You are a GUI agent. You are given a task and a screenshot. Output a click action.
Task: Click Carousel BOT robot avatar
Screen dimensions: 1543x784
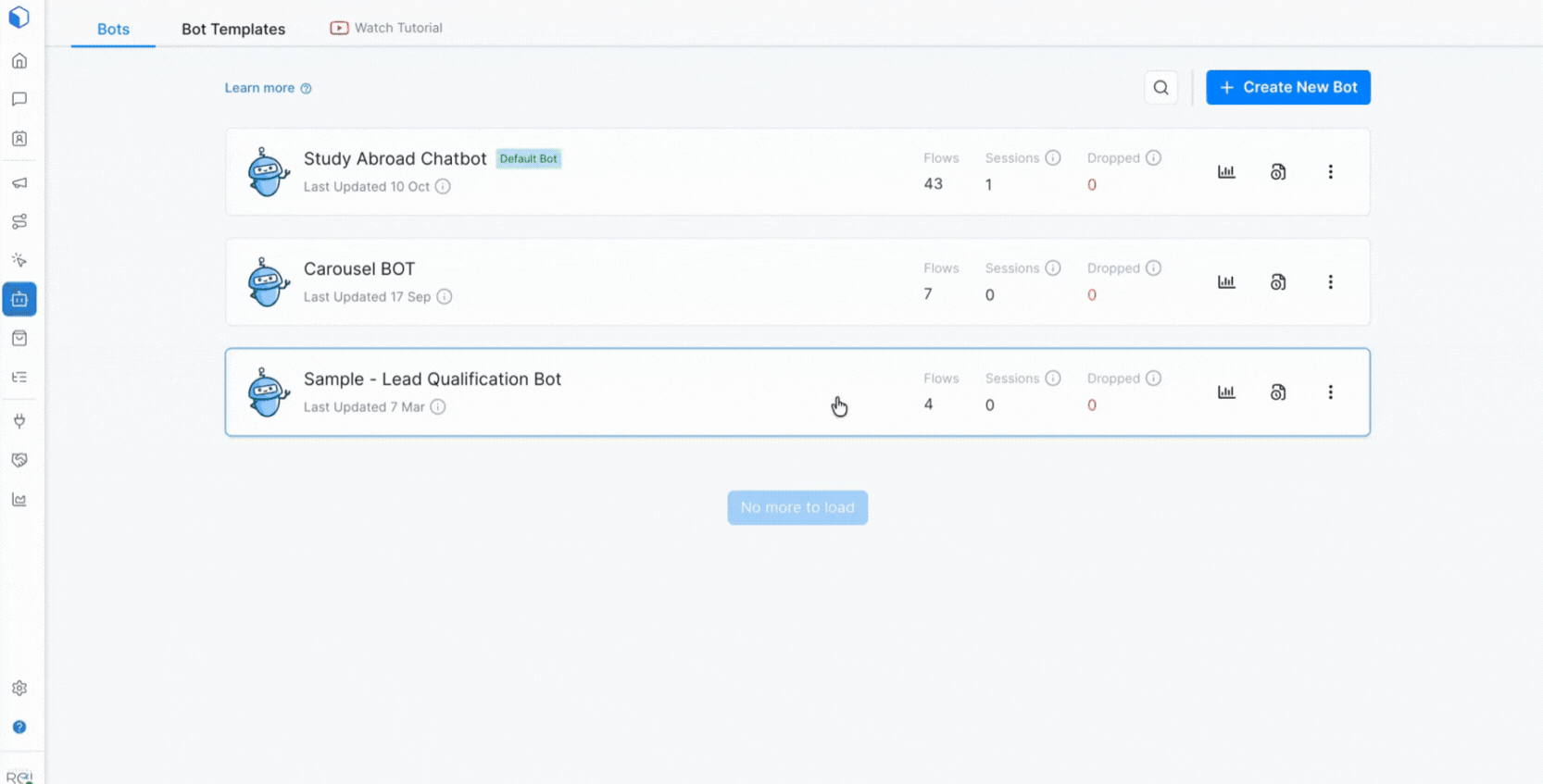tap(269, 282)
